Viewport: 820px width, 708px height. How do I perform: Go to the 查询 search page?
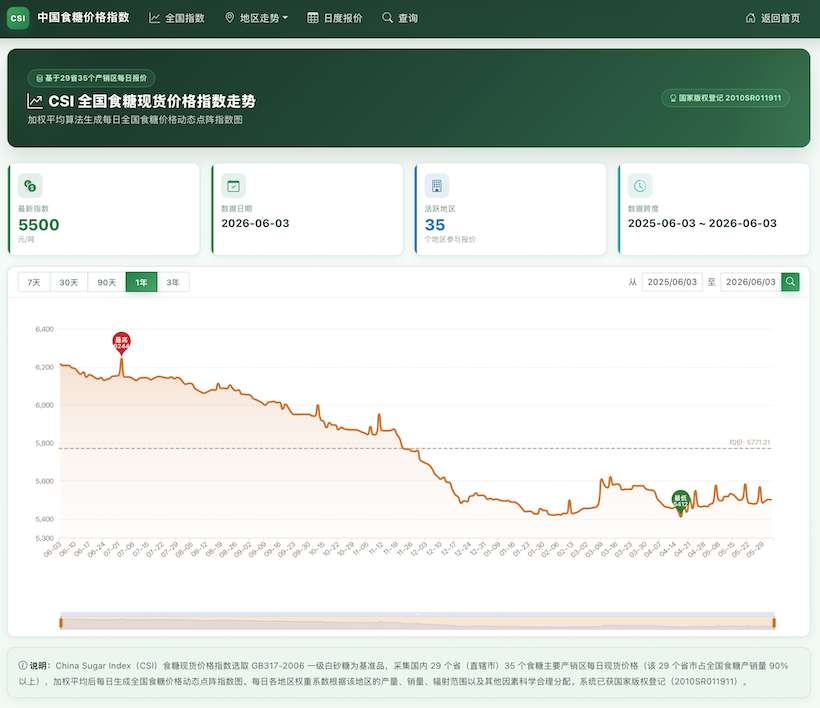(400, 18)
